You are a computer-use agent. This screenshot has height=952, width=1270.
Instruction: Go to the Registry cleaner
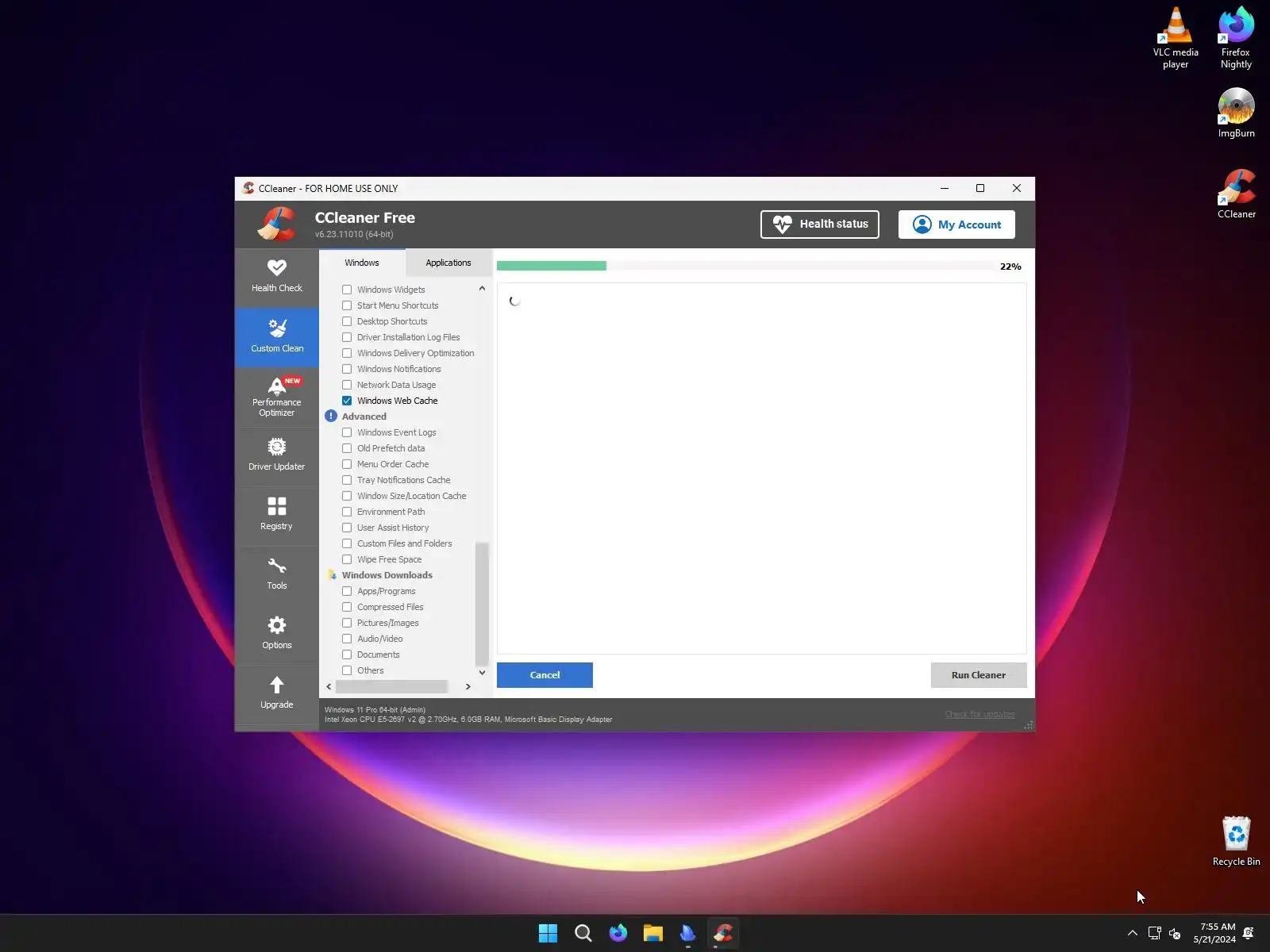pos(276,515)
